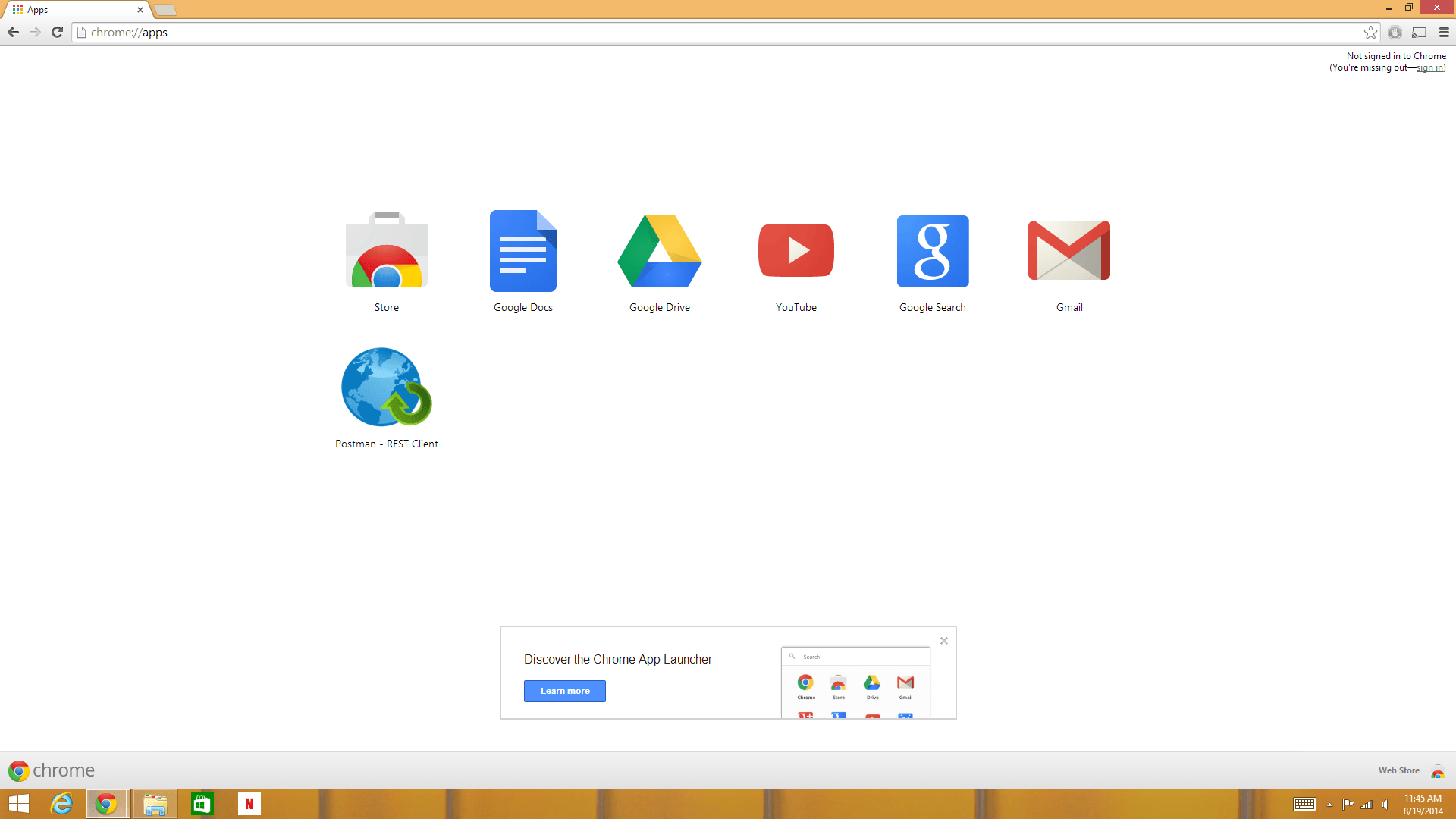This screenshot has height=819, width=1456.
Task: Reload the current page
Action: (57, 32)
